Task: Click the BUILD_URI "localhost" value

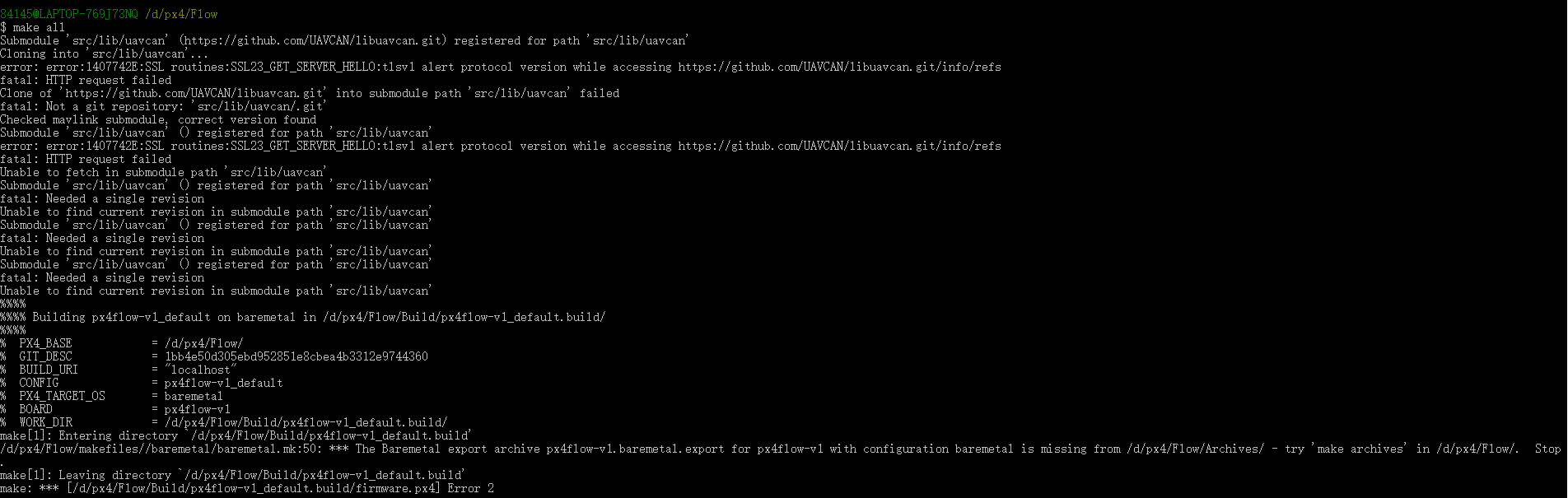Action: click(201, 370)
